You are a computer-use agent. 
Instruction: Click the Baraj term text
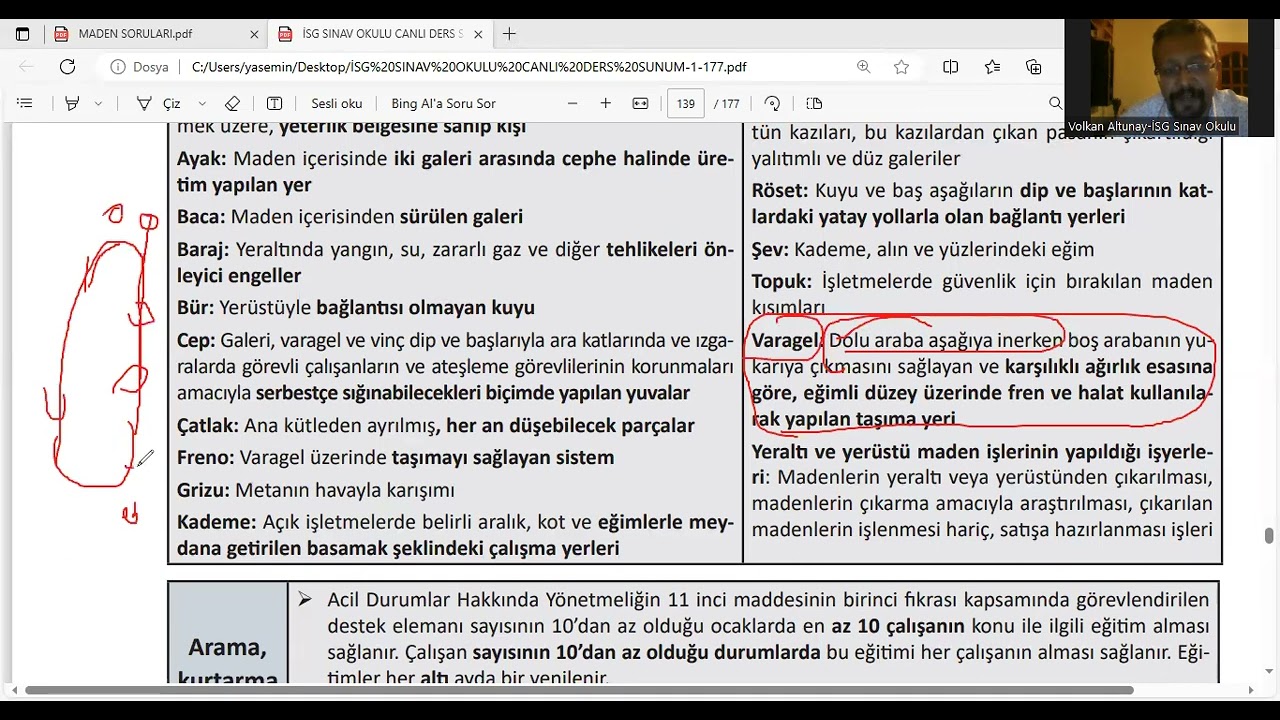click(203, 249)
